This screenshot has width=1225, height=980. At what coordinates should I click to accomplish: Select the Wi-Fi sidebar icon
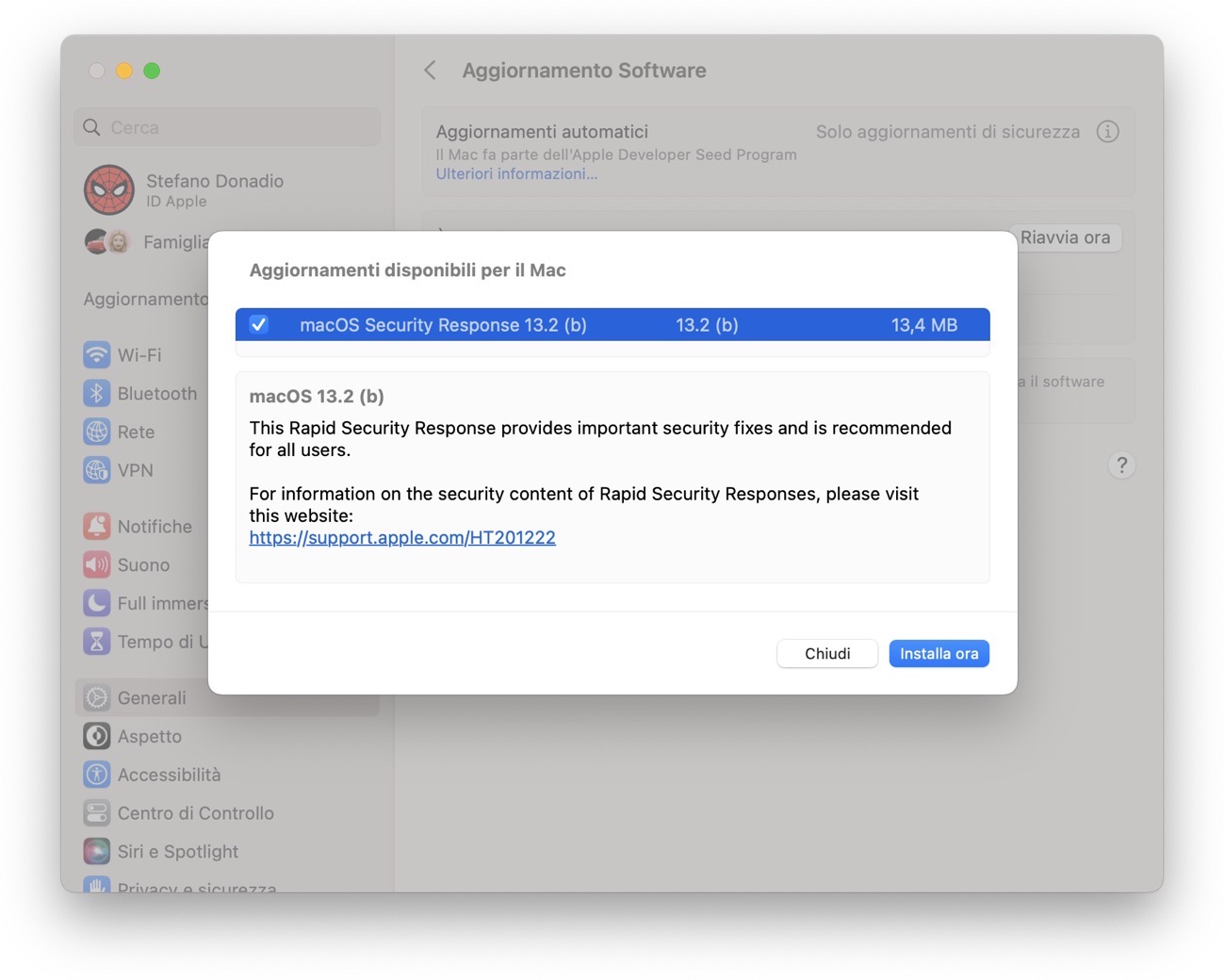coord(97,355)
